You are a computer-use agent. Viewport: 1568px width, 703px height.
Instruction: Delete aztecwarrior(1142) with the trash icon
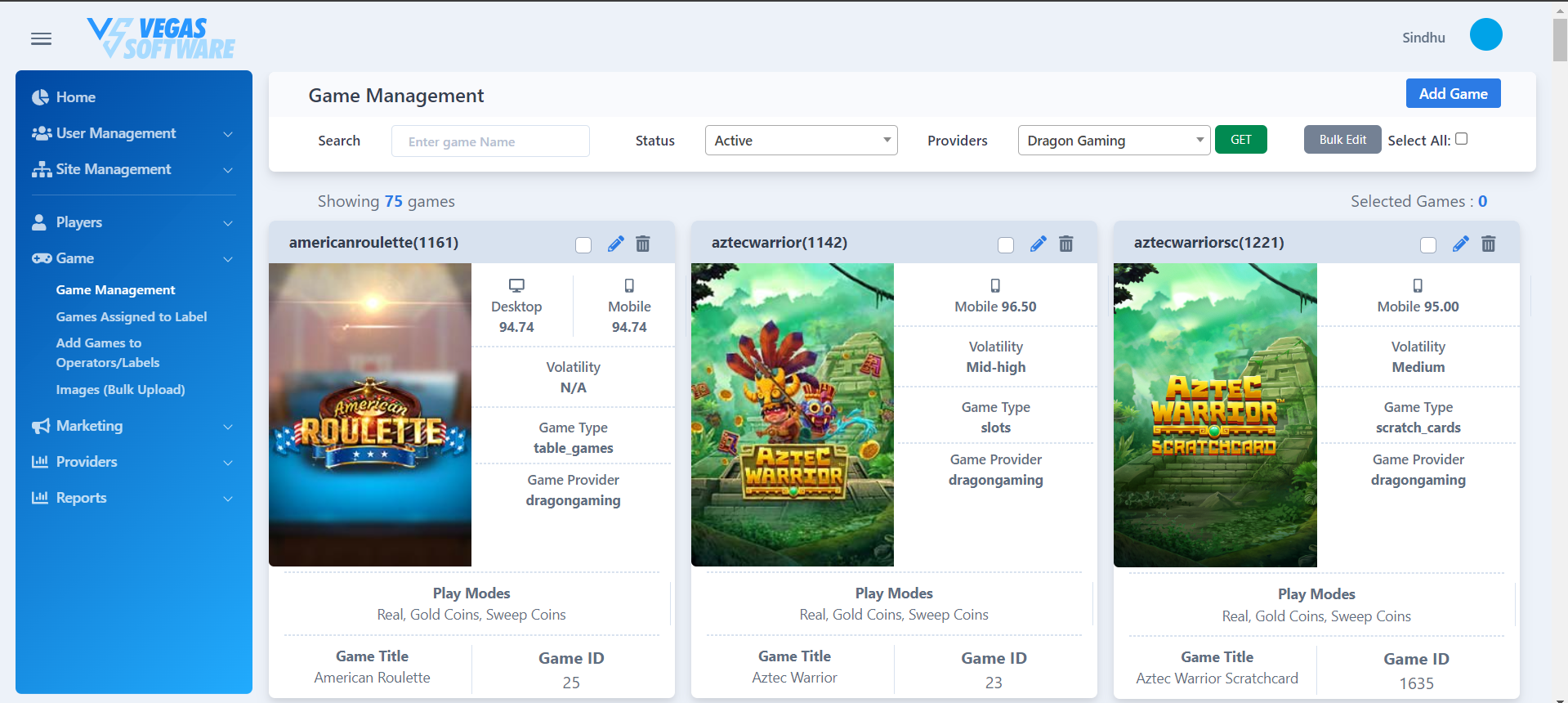1066,244
